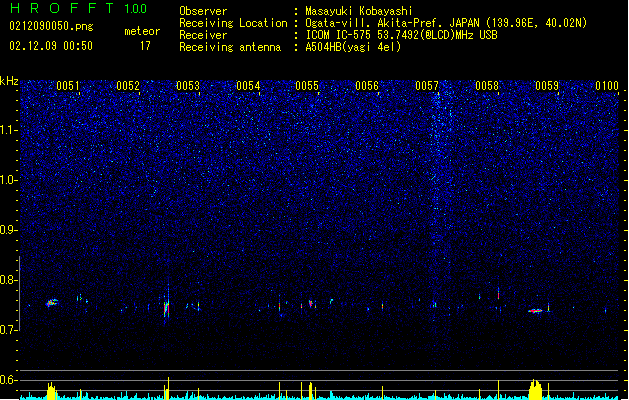Screen dimensions: 629x400
Task: Click the yellow power peak below 0059
Action: pyautogui.click(x=535, y=389)
